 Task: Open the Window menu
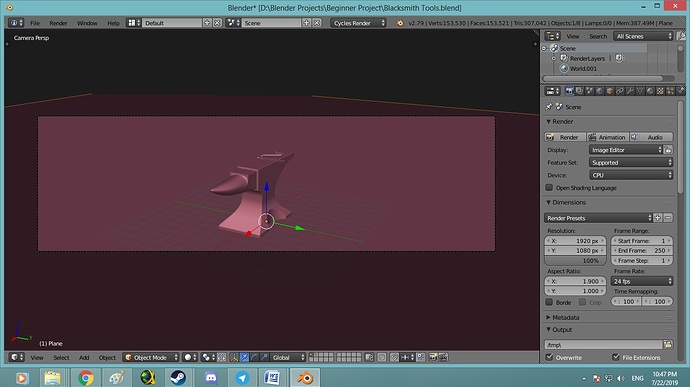[x=87, y=23]
